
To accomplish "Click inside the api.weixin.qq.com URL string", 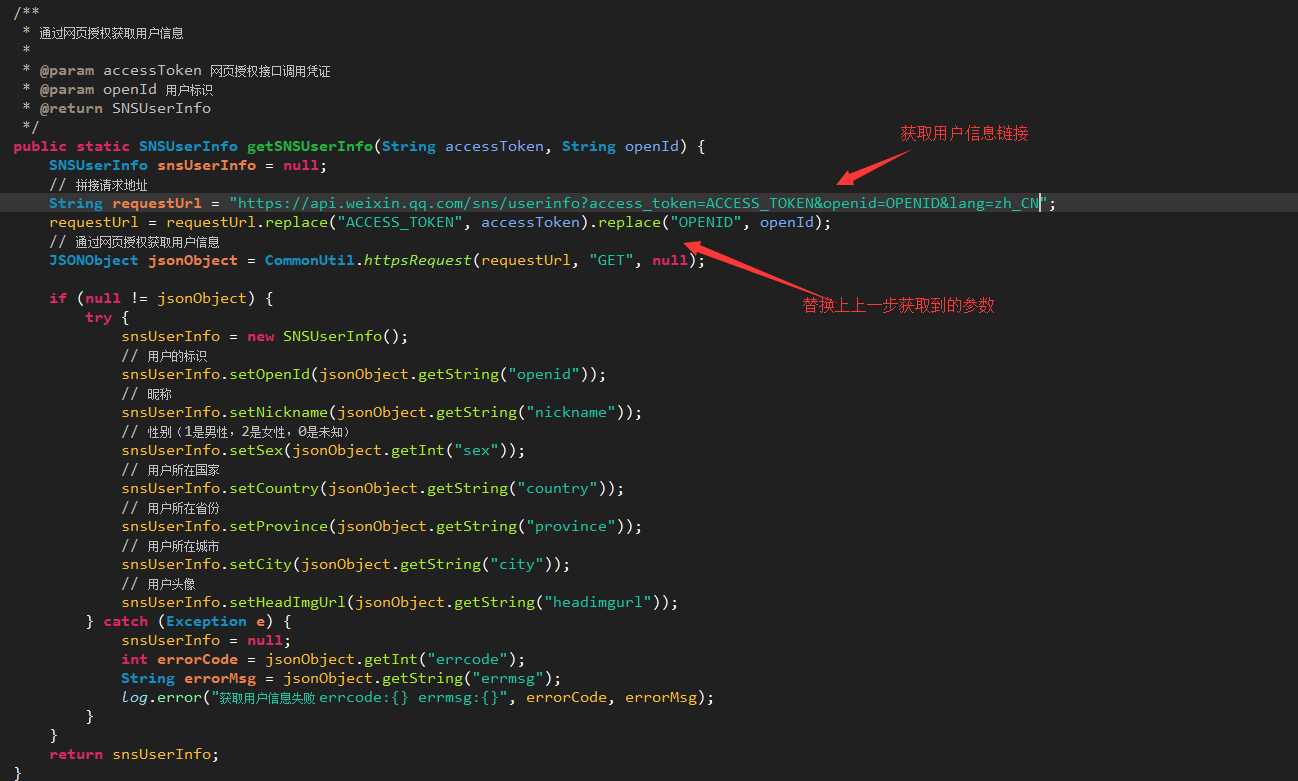I will coord(638,203).
